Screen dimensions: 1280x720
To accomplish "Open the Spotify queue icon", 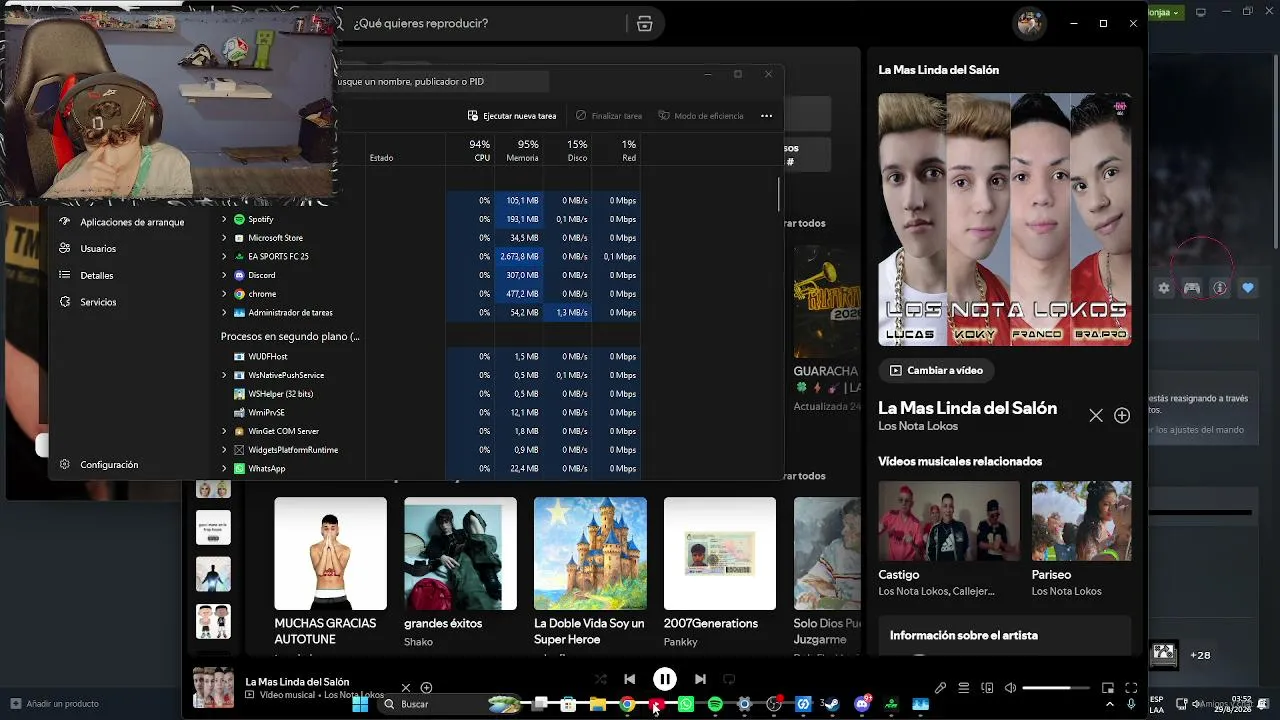I will pyautogui.click(x=964, y=688).
